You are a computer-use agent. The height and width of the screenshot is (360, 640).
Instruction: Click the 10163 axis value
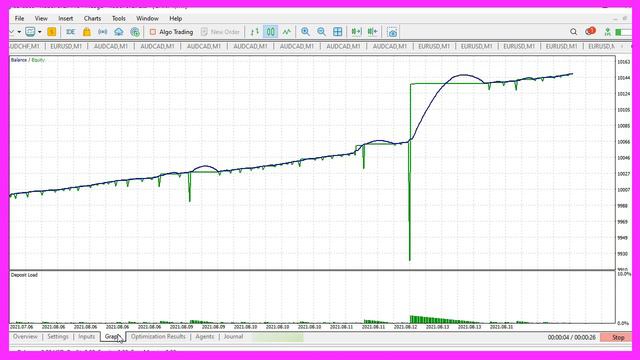click(623, 62)
